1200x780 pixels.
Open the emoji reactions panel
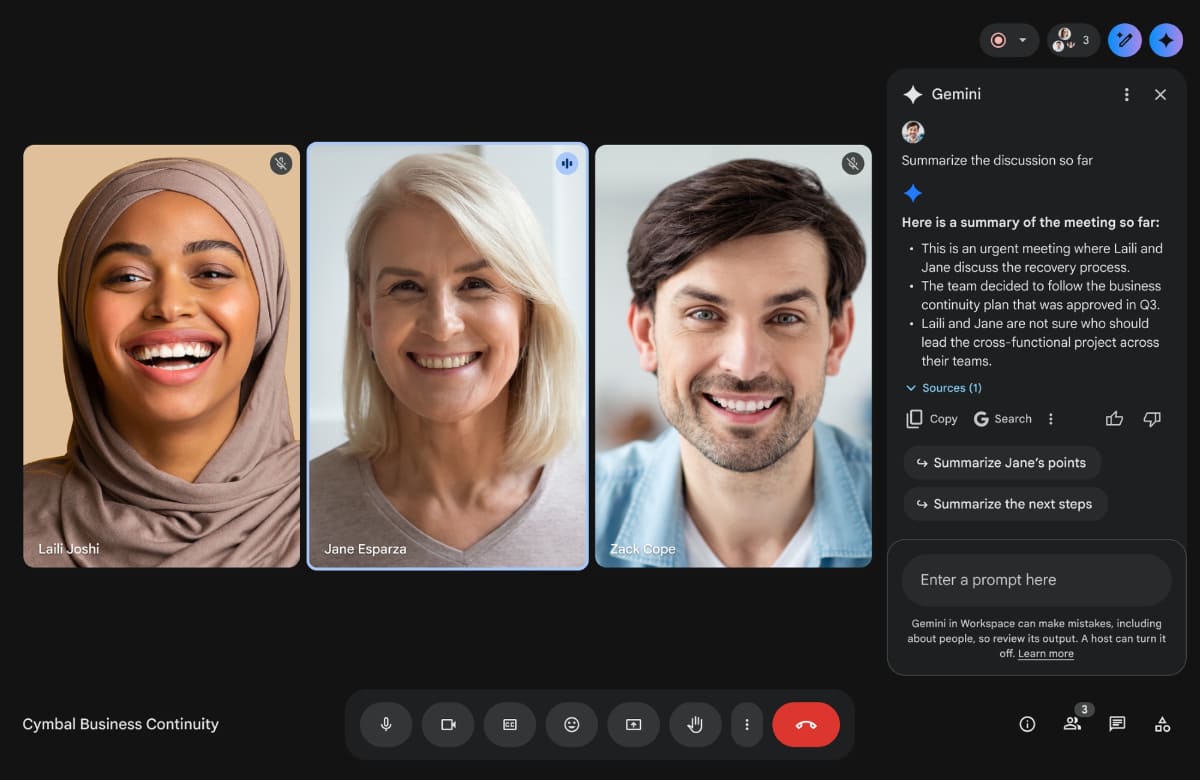[571, 724]
